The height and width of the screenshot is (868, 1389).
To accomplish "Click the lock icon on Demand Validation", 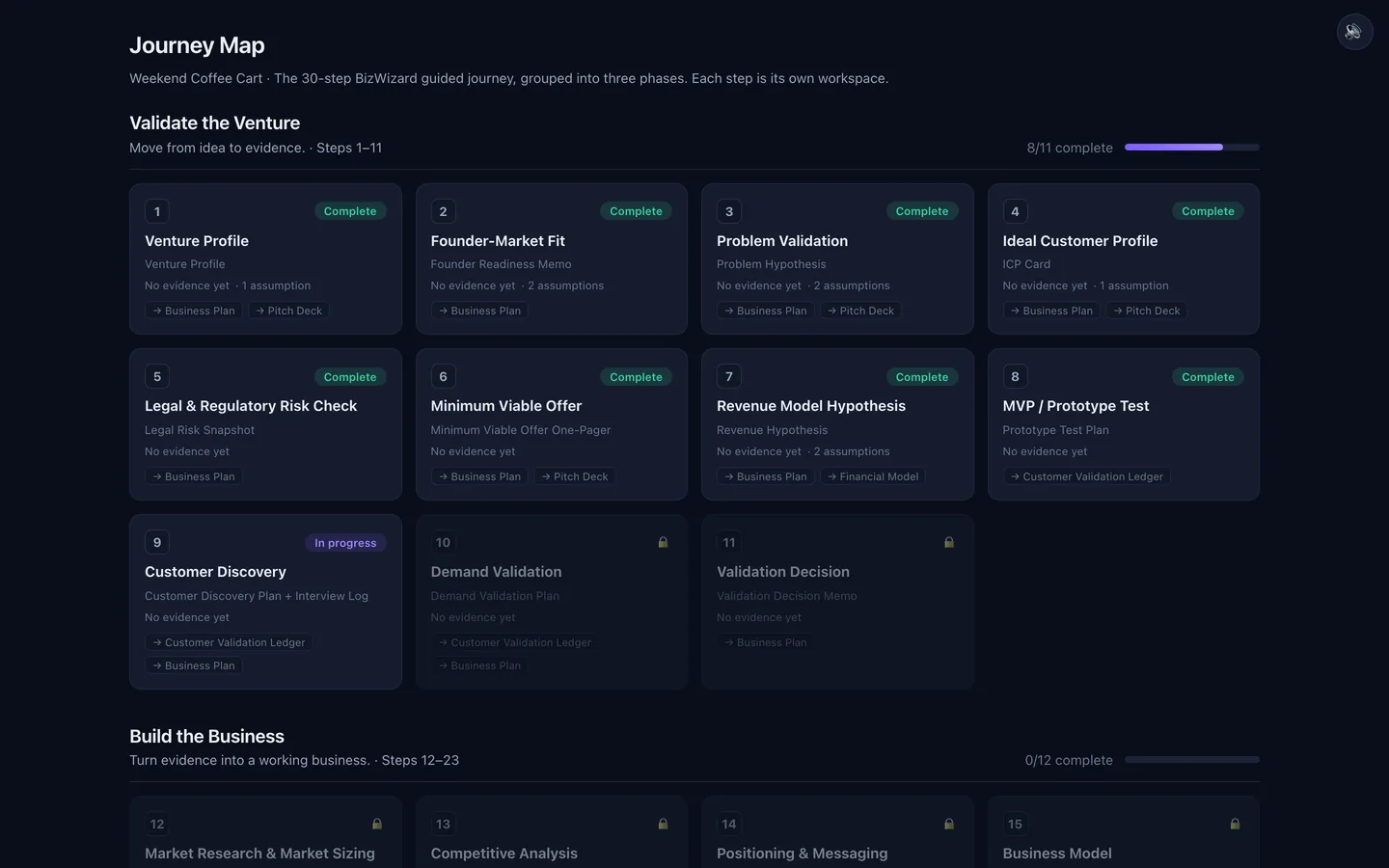I will 663,542.
